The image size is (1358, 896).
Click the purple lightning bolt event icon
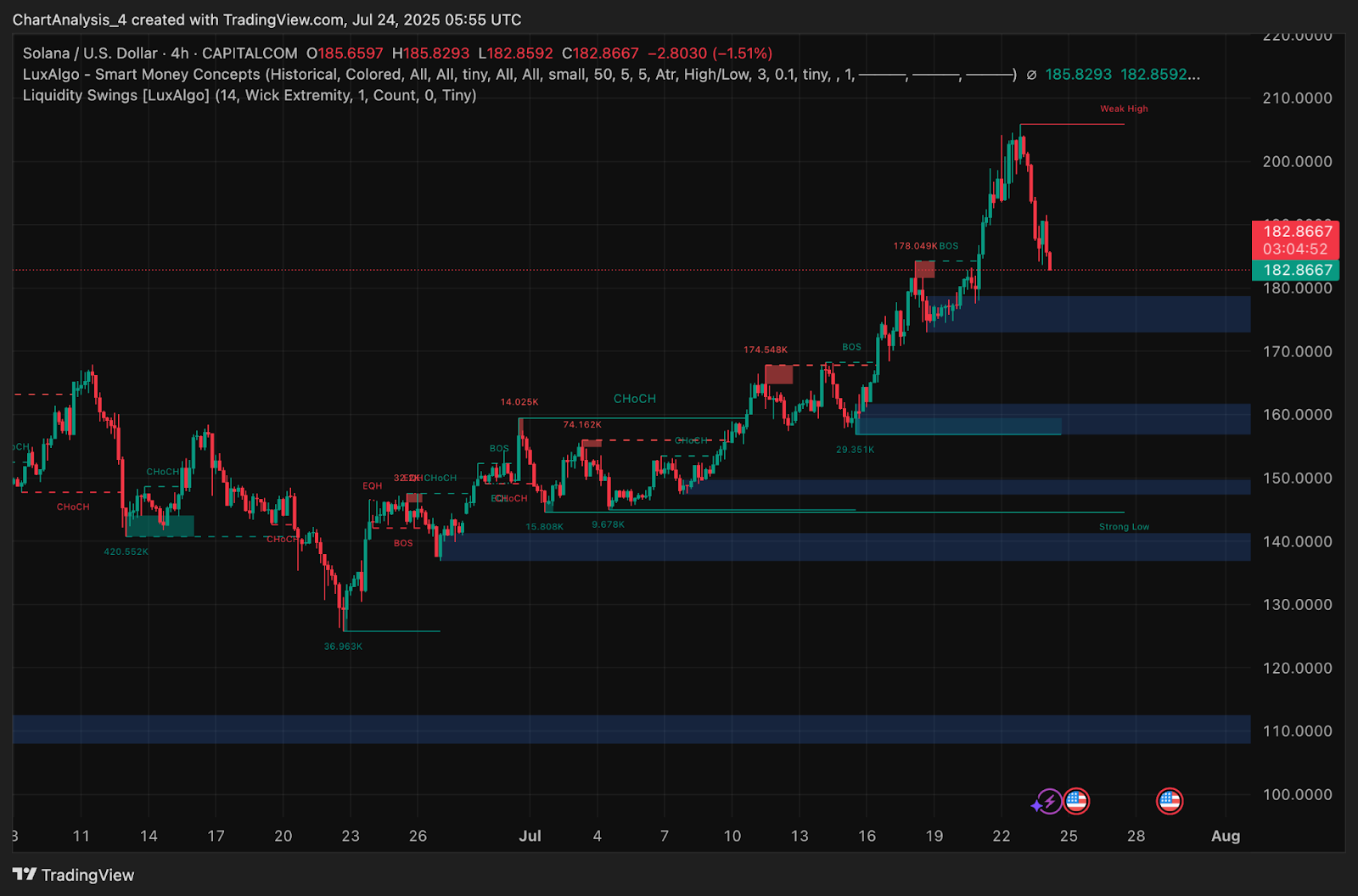pos(1048,801)
